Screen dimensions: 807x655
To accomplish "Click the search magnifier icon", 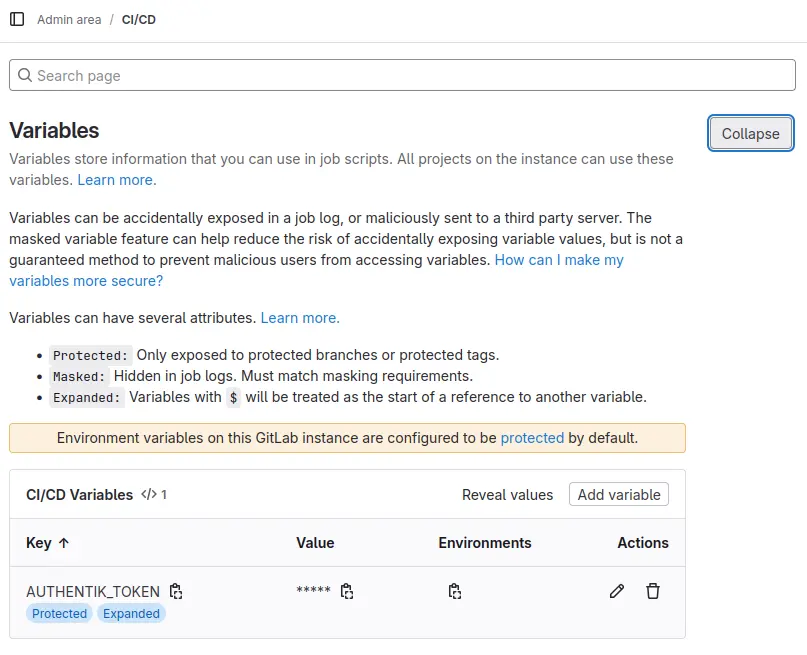I will click(x=25, y=76).
